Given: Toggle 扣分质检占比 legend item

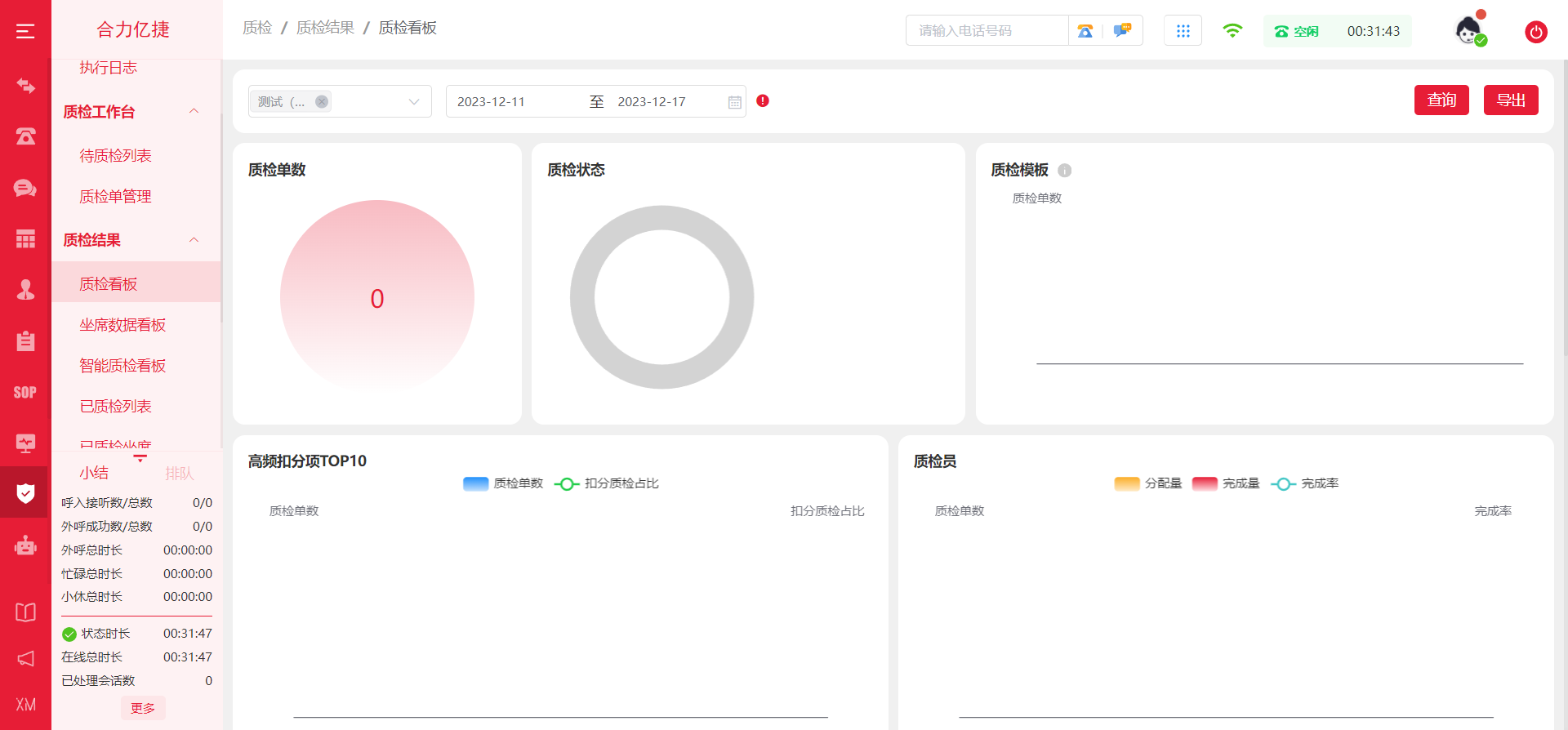Looking at the screenshot, I should pyautogui.click(x=607, y=483).
